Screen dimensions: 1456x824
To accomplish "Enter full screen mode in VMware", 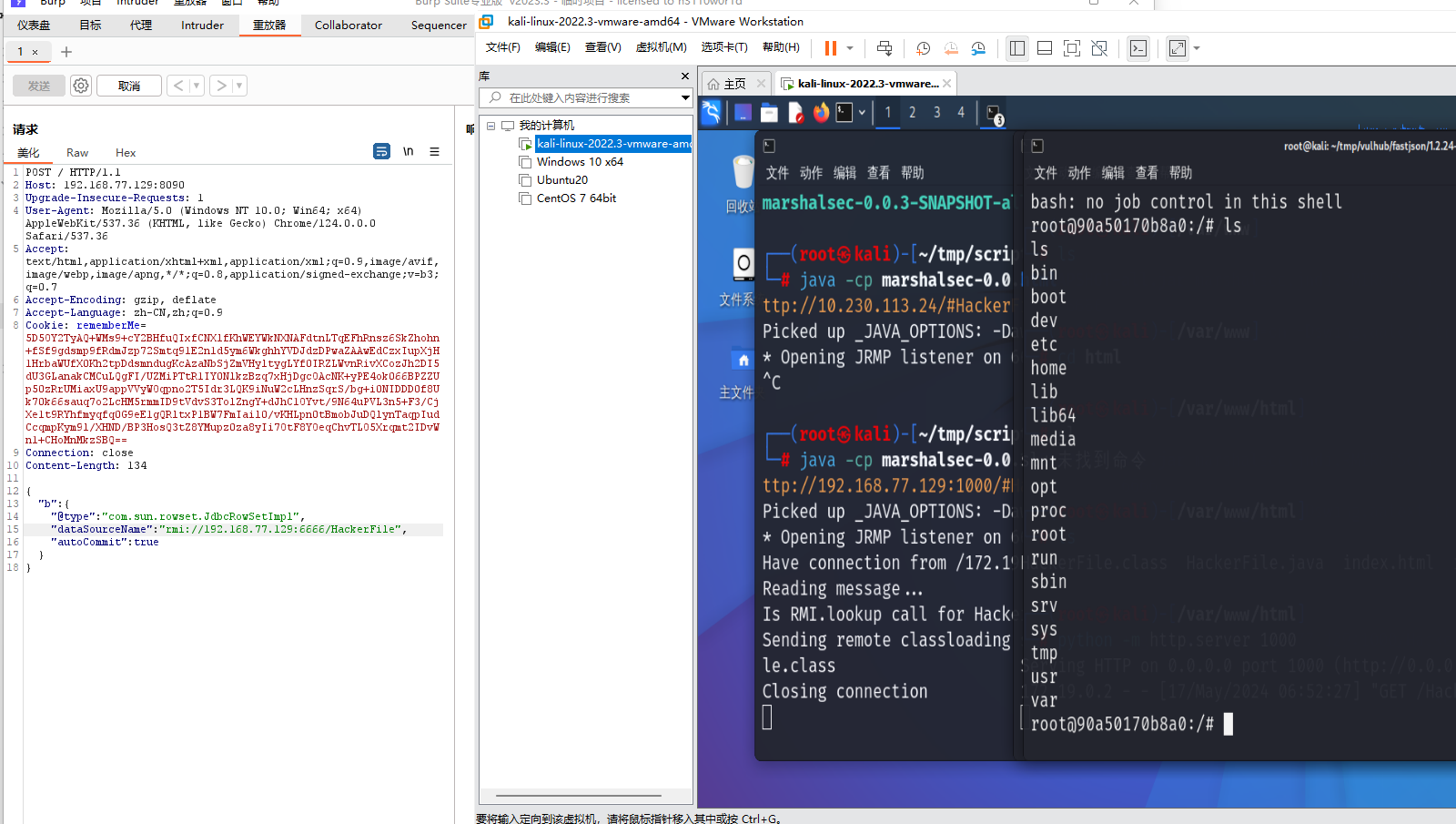I will [1072, 48].
